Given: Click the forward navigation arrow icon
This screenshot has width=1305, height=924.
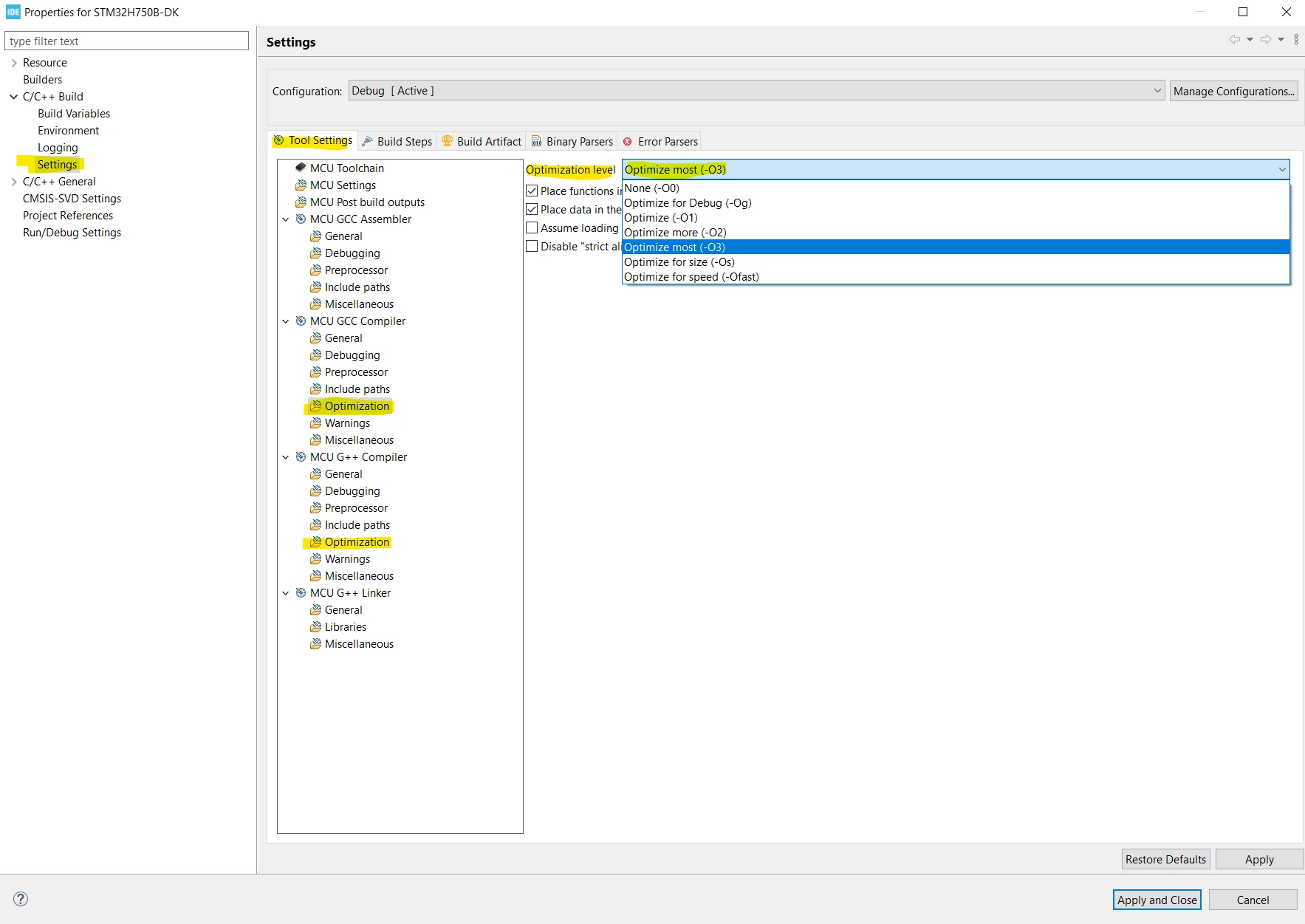Looking at the screenshot, I should [1266, 40].
